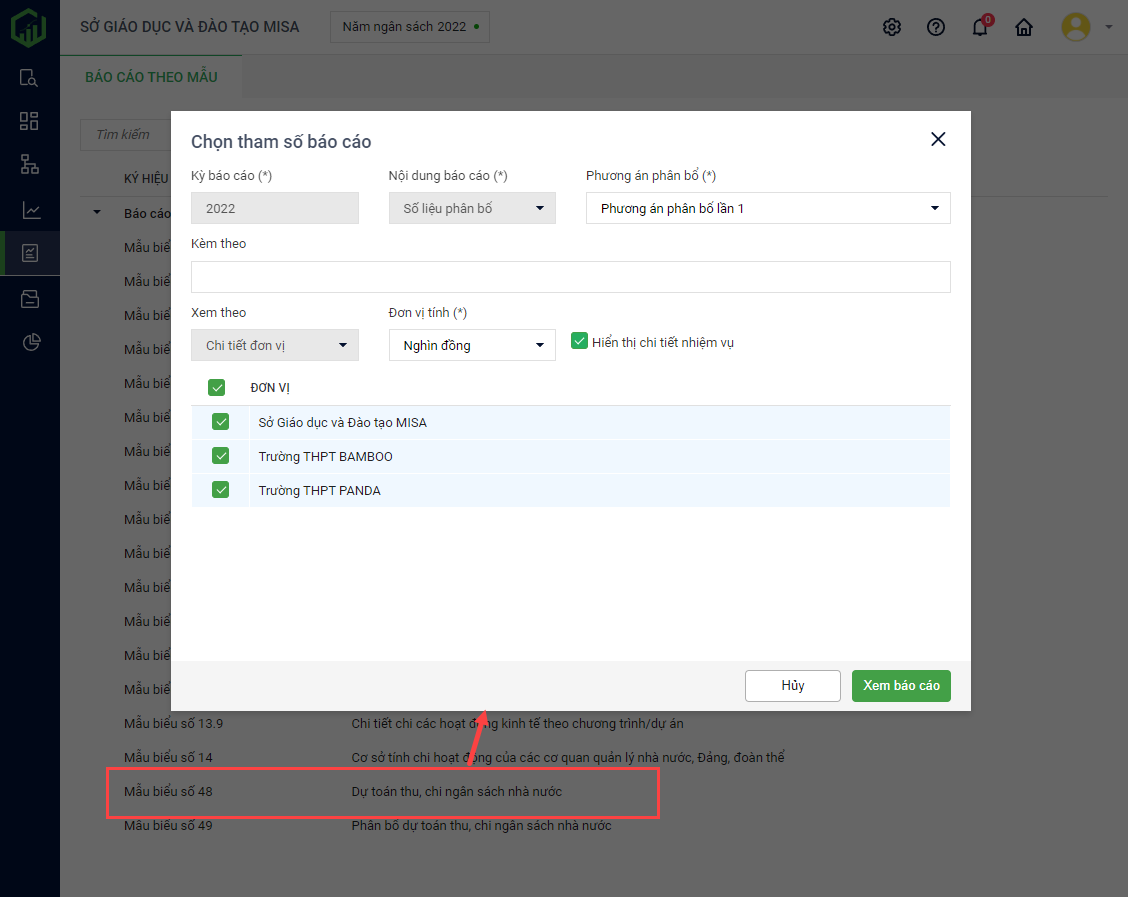Open the settings gear icon
This screenshot has width=1128, height=897.
892,27
